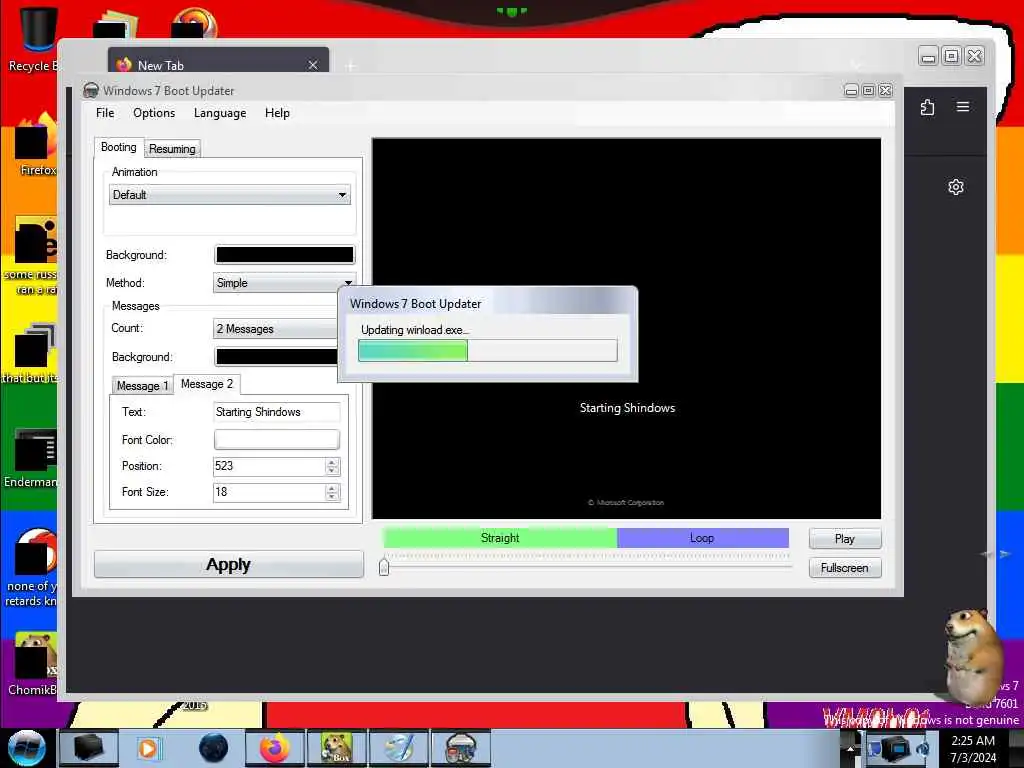The height and width of the screenshot is (768, 1024).
Task: Open the File menu
Action: pyautogui.click(x=104, y=113)
